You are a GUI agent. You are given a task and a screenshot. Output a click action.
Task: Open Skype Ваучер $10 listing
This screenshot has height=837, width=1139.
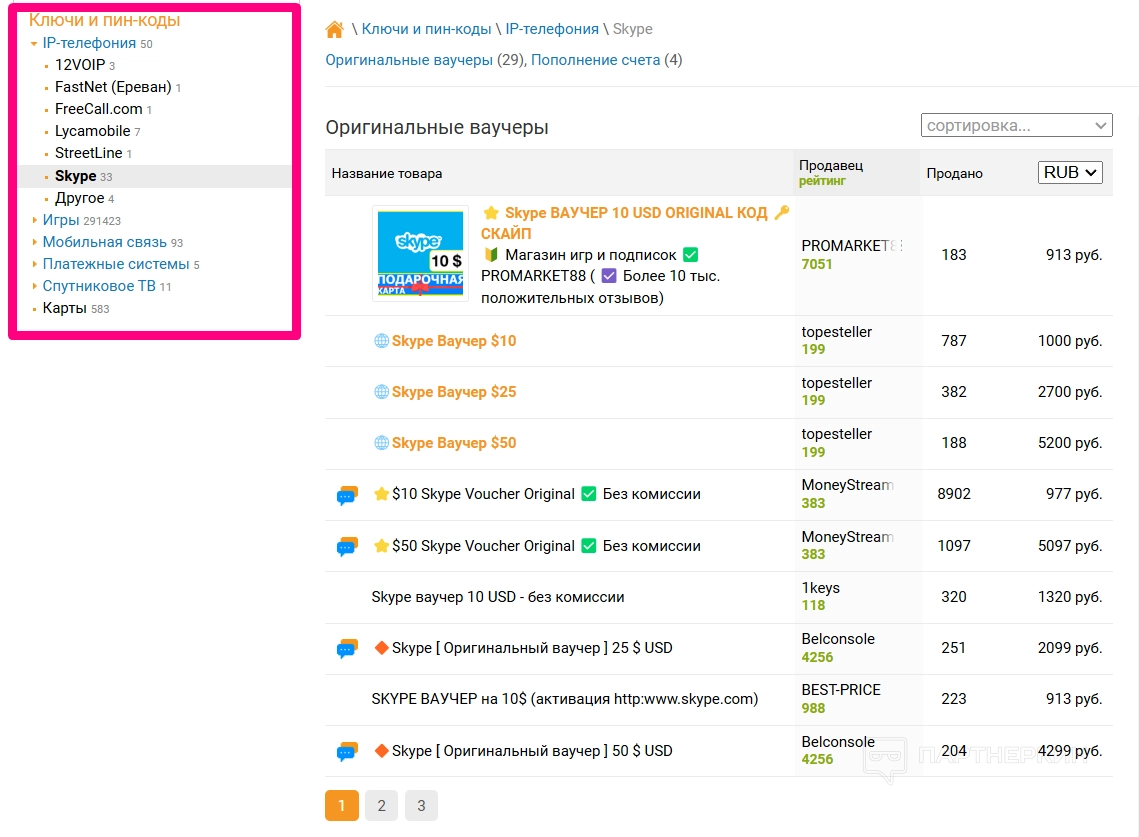coord(454,341)
